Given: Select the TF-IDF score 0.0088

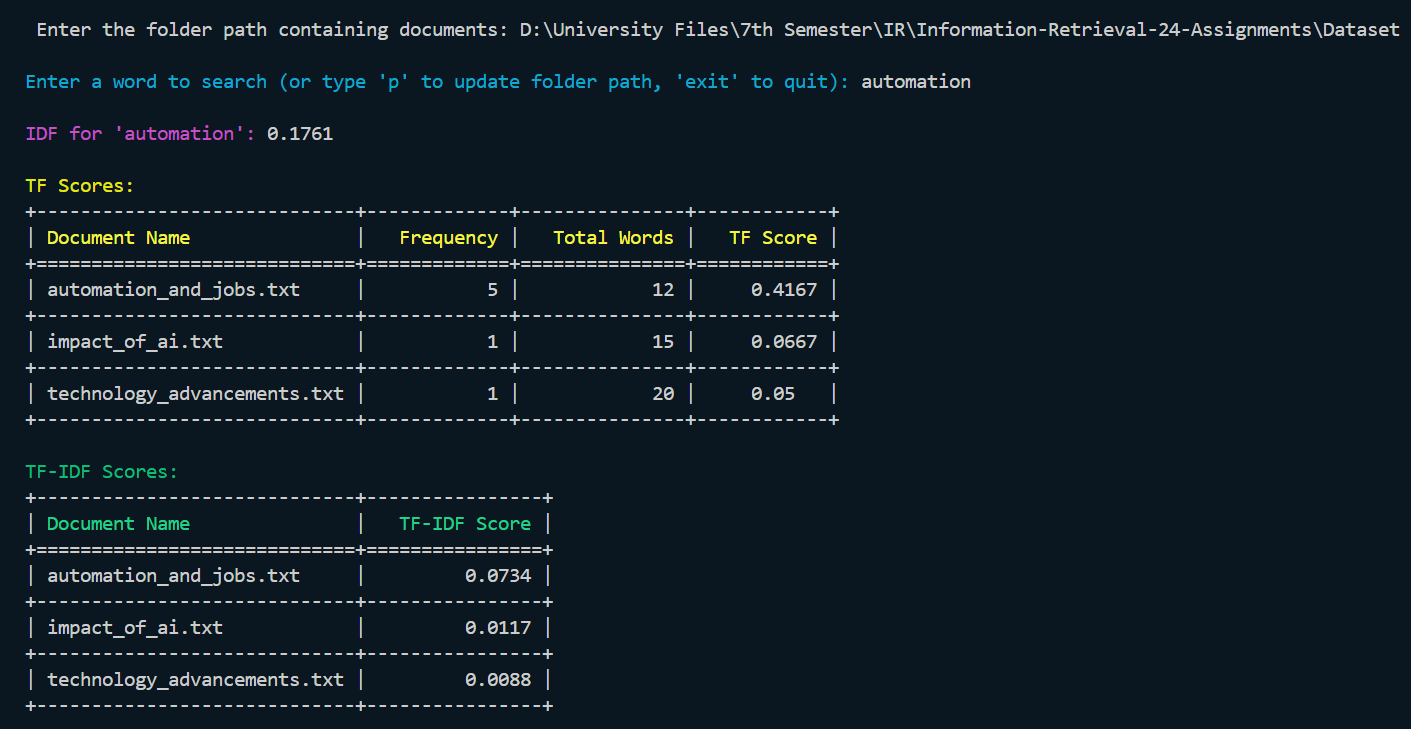Looking at the screenshot, I should tap(498, 680).
